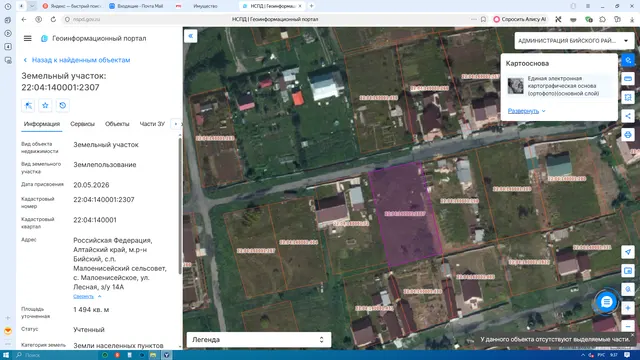Bookmark the page in the address bar
Image resolution: width=640 pixels, height=360 pixels.
click(x=483, y=19)
